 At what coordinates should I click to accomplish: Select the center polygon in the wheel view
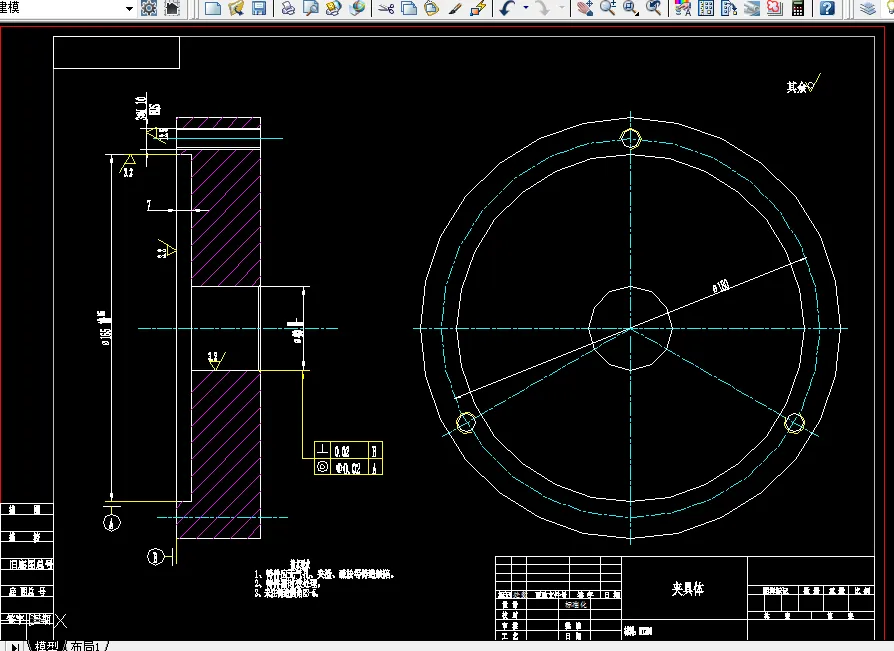pos(631,329)
